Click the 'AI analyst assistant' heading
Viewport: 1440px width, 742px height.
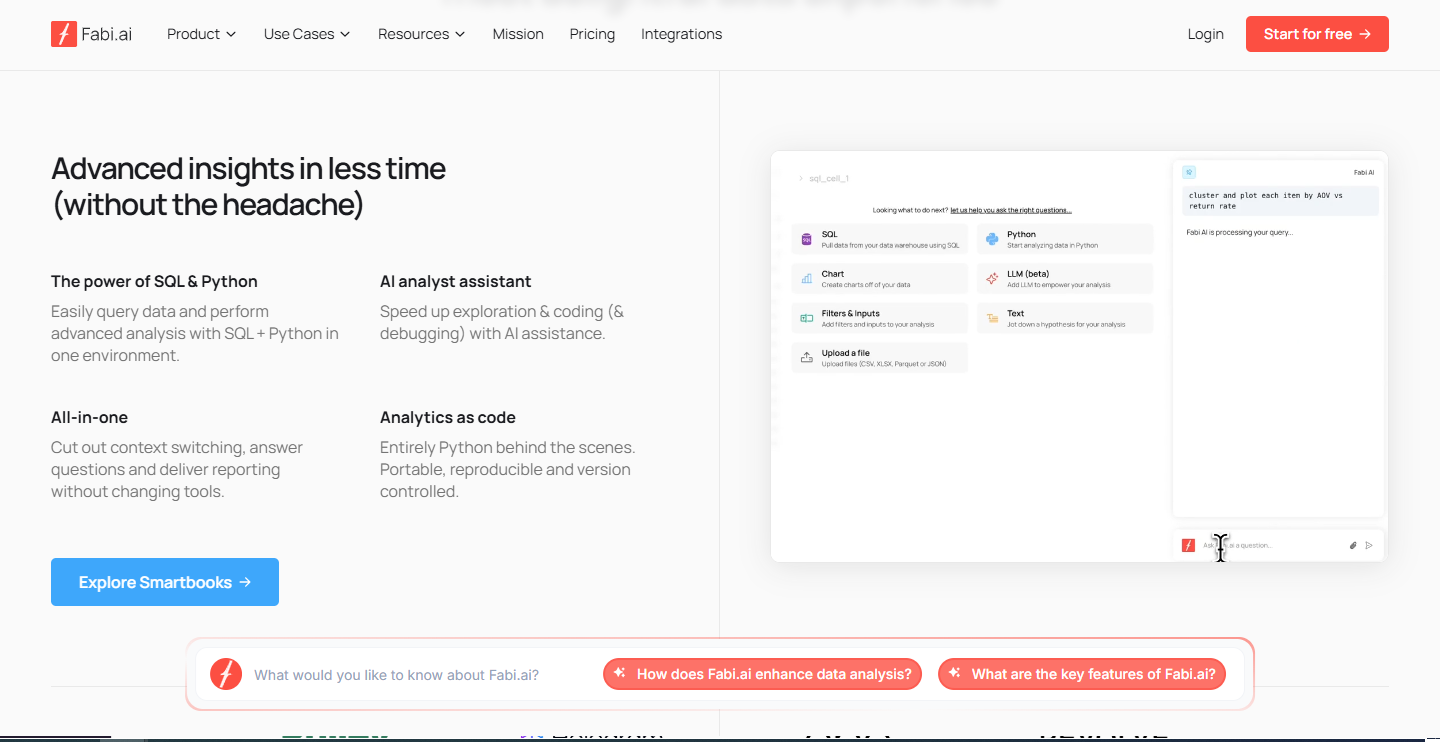pos(456,281)
